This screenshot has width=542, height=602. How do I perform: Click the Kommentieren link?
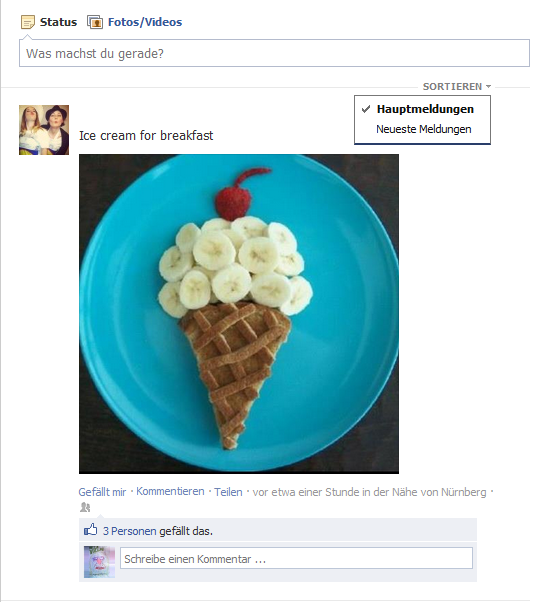[x=170, y=491]
